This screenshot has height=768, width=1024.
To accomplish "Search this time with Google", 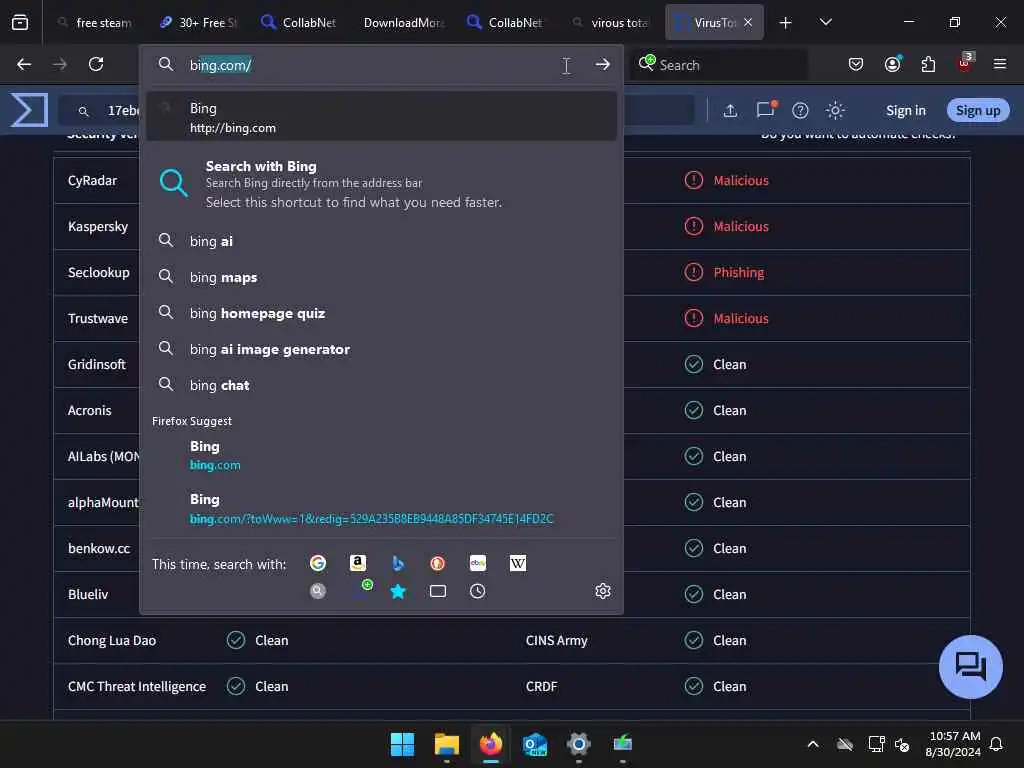I will [x=318, y=563].
